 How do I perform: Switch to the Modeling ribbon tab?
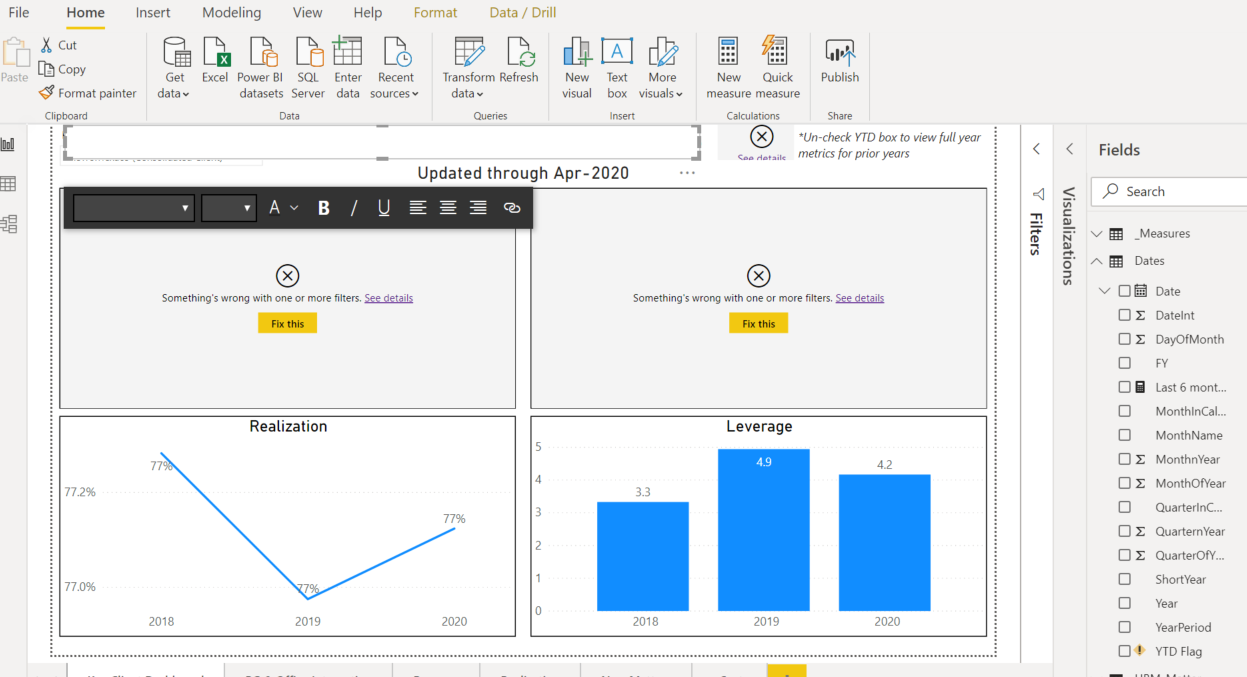tap(231, 13)
